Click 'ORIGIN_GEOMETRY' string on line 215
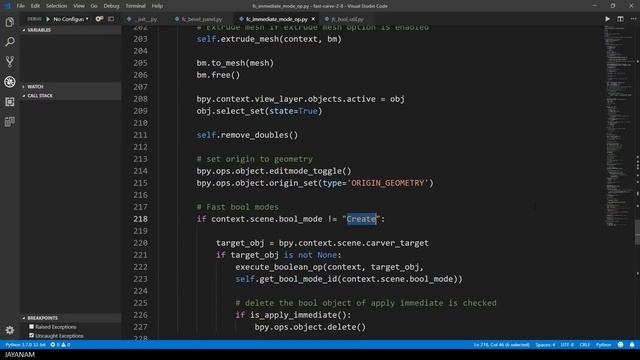Image resolution: width=640 pixels, height=360 pixels. tap(388, 183)
